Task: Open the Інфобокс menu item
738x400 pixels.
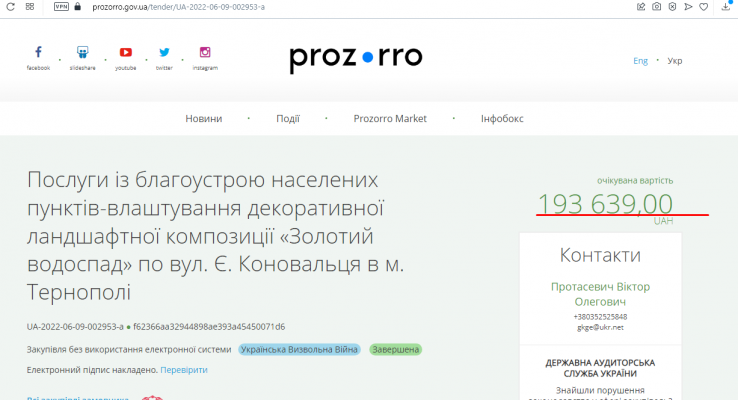Action: (502, 119)
